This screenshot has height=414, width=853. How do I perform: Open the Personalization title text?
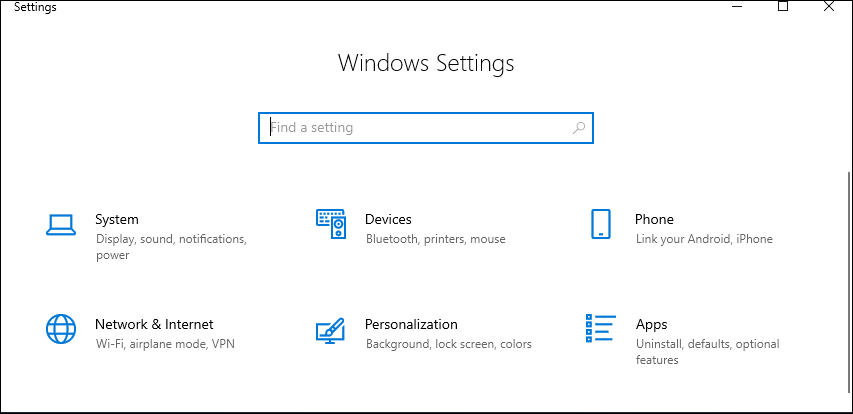(411, 324)
